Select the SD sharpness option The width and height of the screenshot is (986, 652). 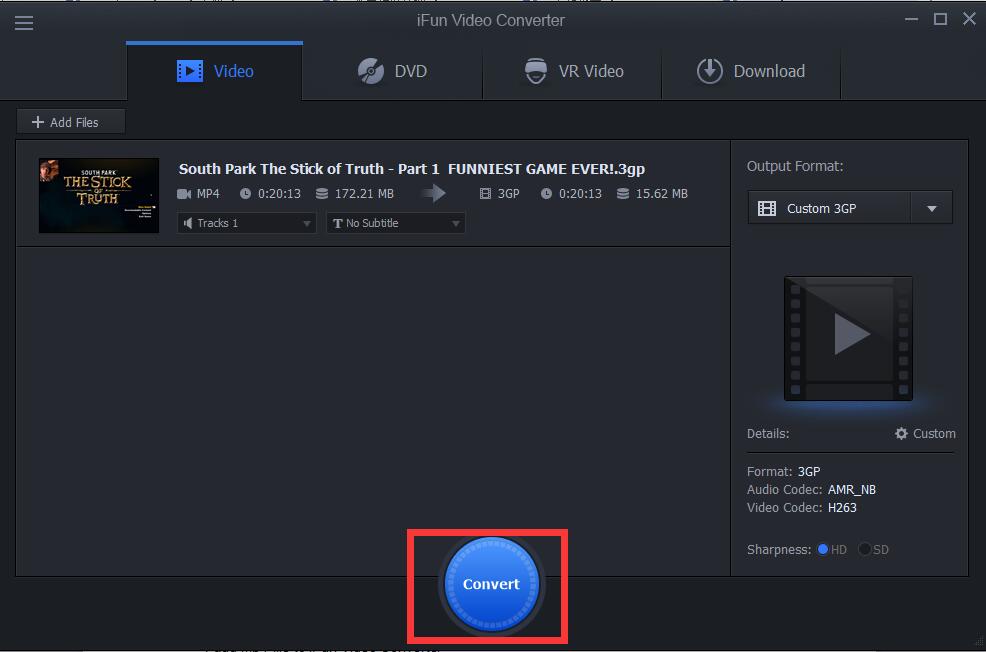(x=865, y=549)
